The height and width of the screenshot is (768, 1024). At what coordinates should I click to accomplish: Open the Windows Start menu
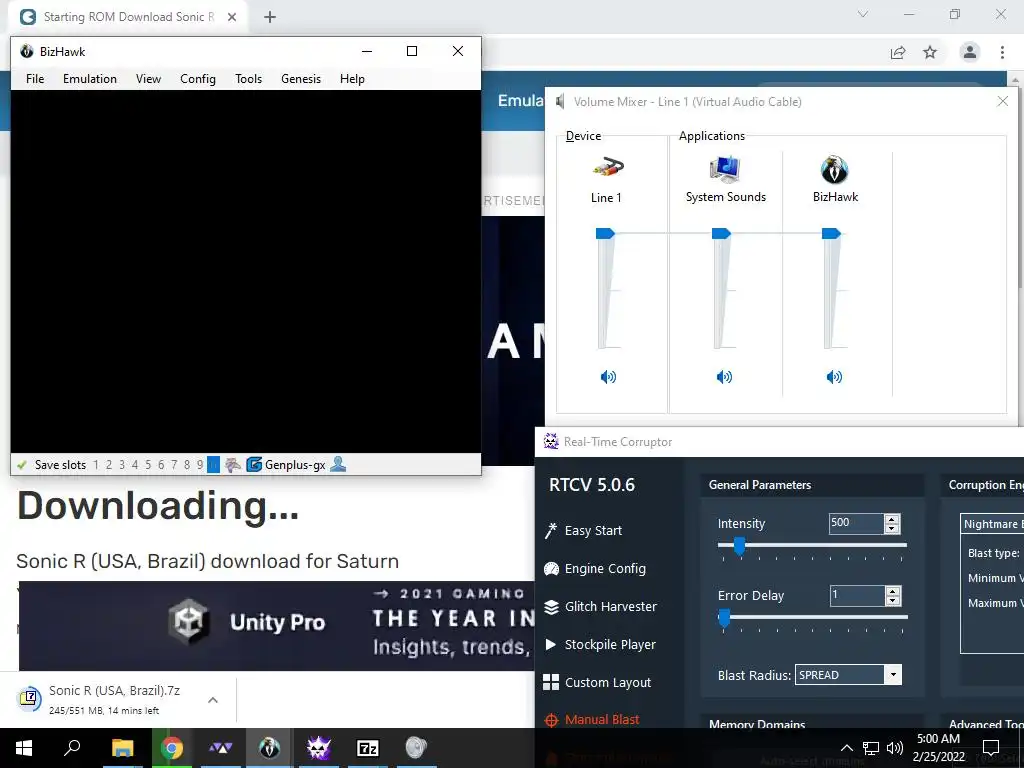pyautogui.click(x=24, y=748)
